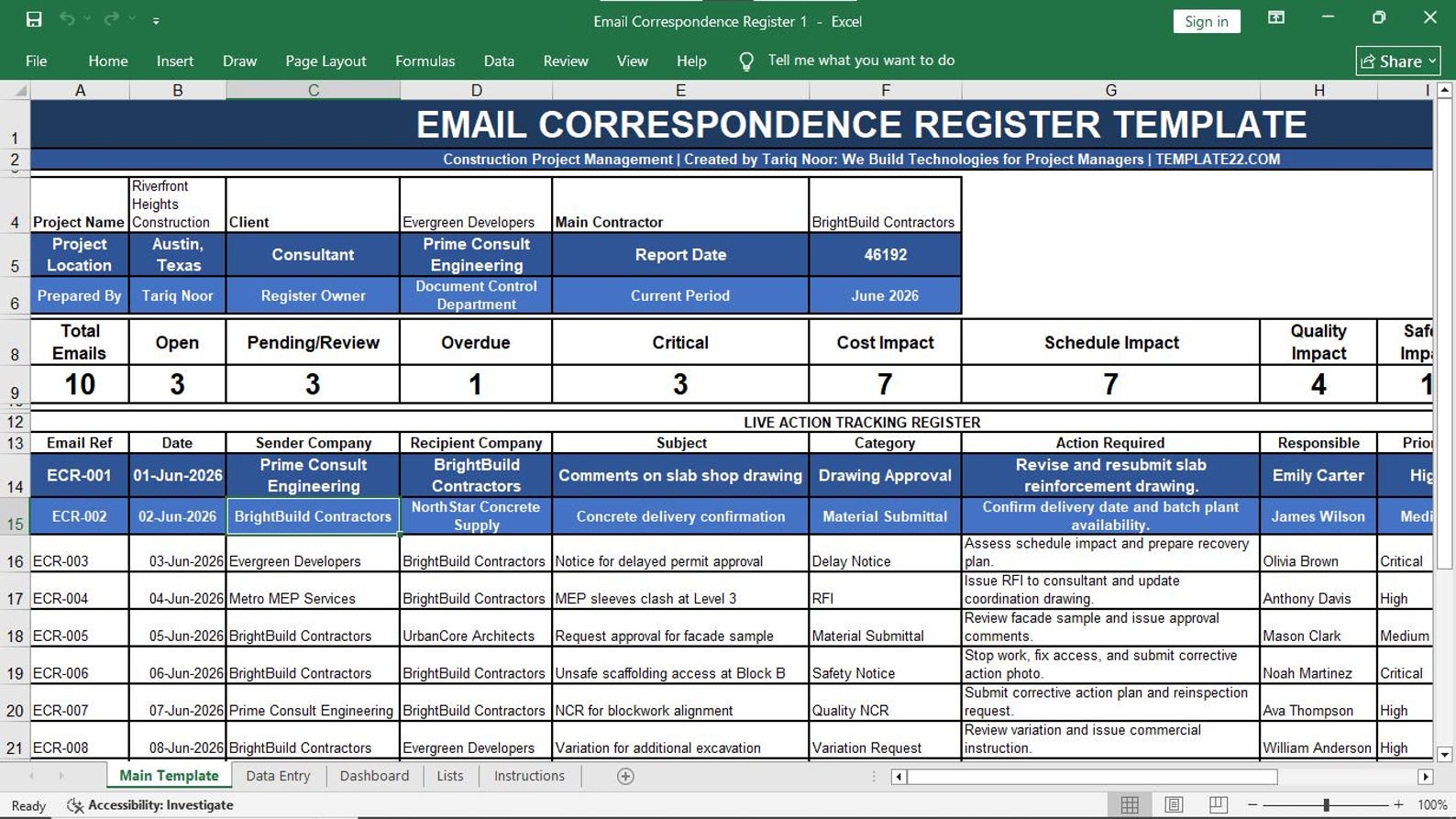
Task: Click the Undo arrow icon
Action: (x=67, y=19)
